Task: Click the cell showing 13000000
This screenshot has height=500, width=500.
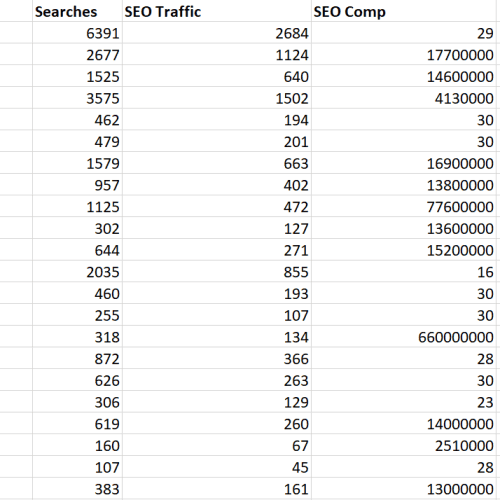Action: [404, 489]
